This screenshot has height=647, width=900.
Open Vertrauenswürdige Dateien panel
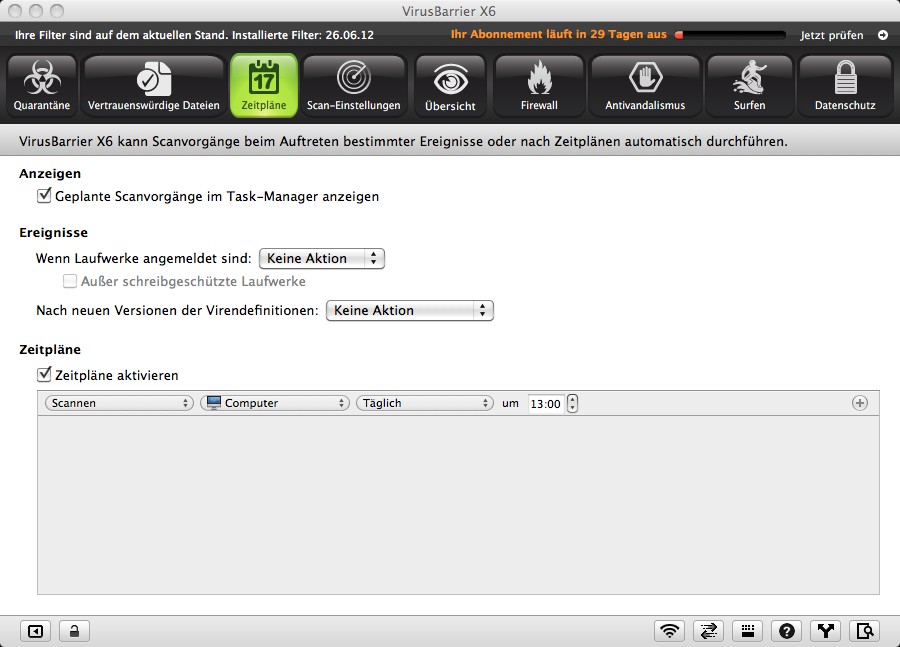click(x=153, y=86)
